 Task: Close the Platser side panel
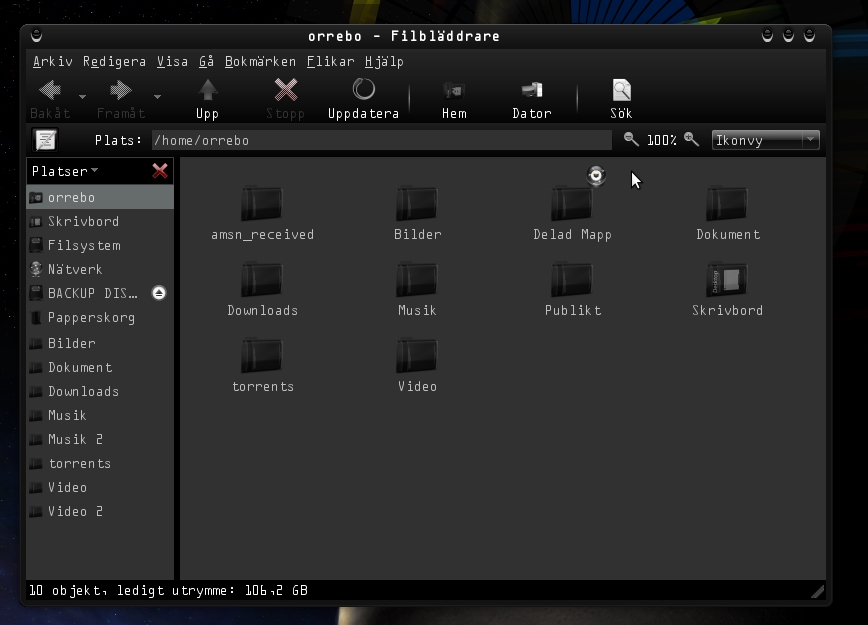pyautogui.click(x=160, y=171)
